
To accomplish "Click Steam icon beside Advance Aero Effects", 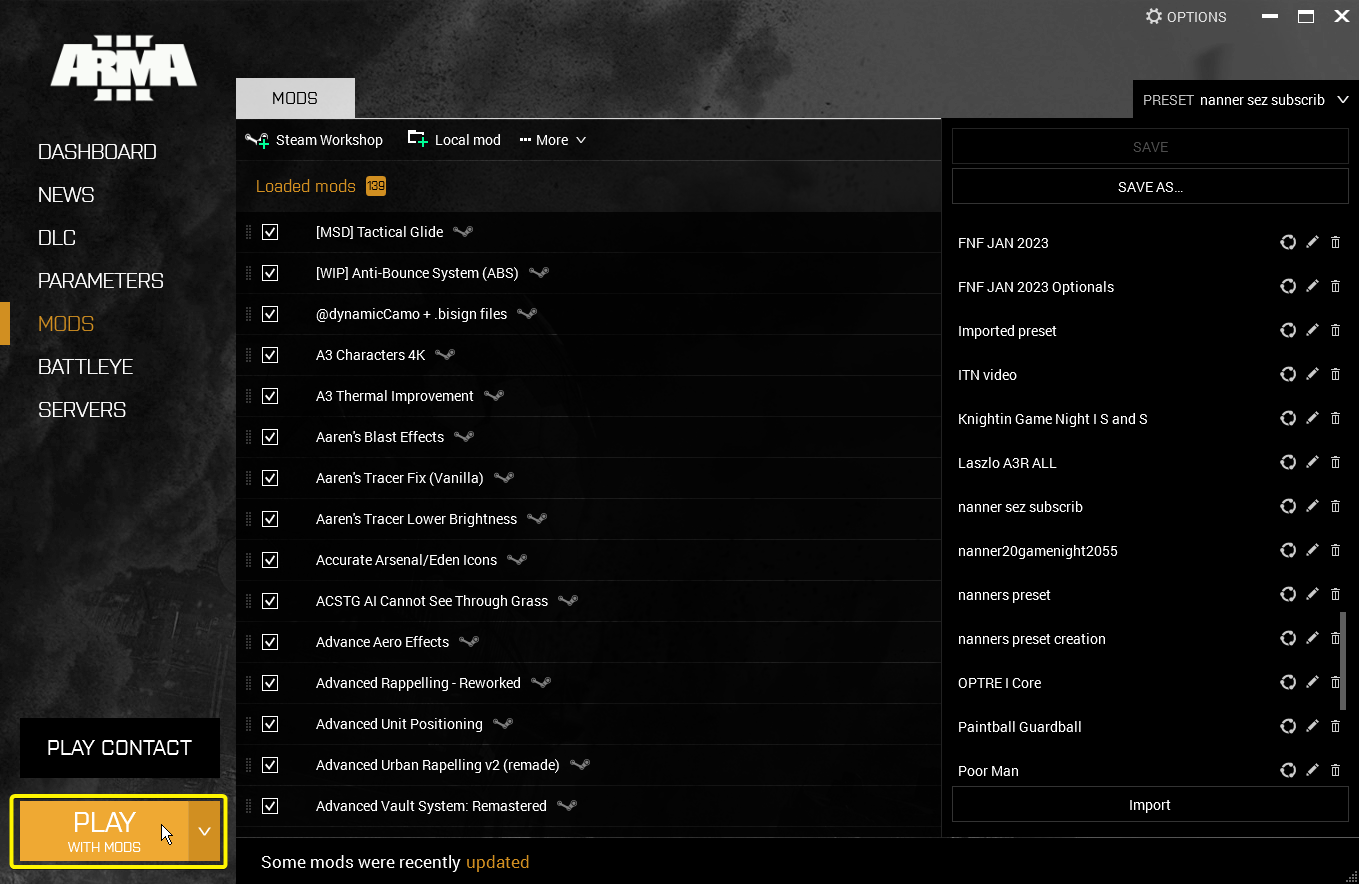I will point(469,641).
